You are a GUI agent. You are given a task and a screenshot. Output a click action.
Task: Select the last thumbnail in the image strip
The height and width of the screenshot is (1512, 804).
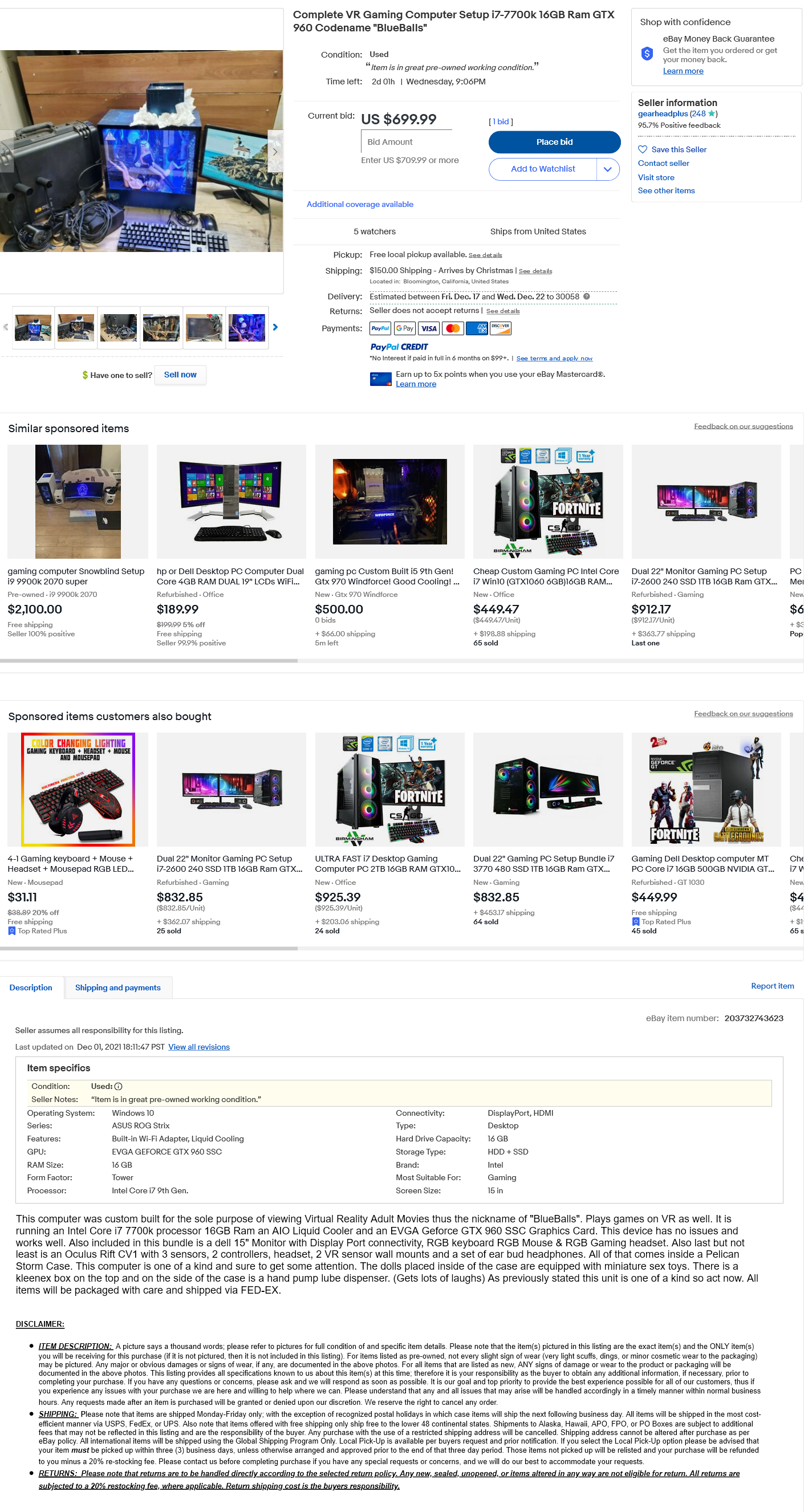coord(247,327)
